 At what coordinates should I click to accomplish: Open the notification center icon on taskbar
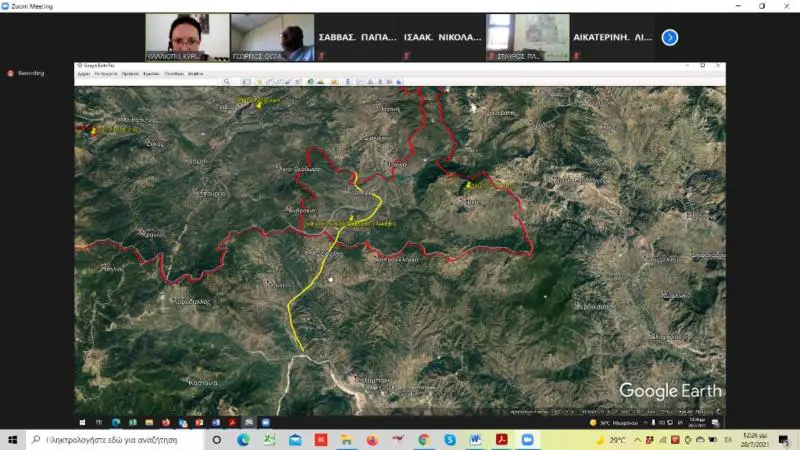coord(784,440)
